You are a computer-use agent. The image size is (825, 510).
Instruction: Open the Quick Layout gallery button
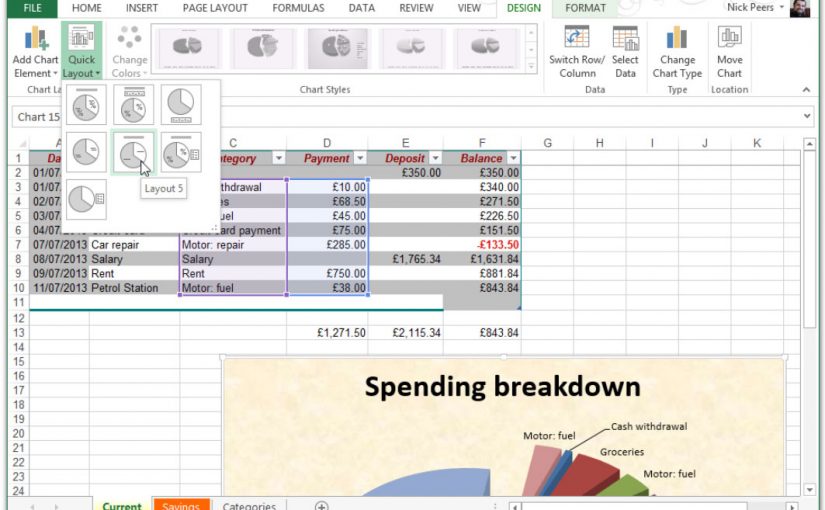pyautogui.click(x=82, y=52)
